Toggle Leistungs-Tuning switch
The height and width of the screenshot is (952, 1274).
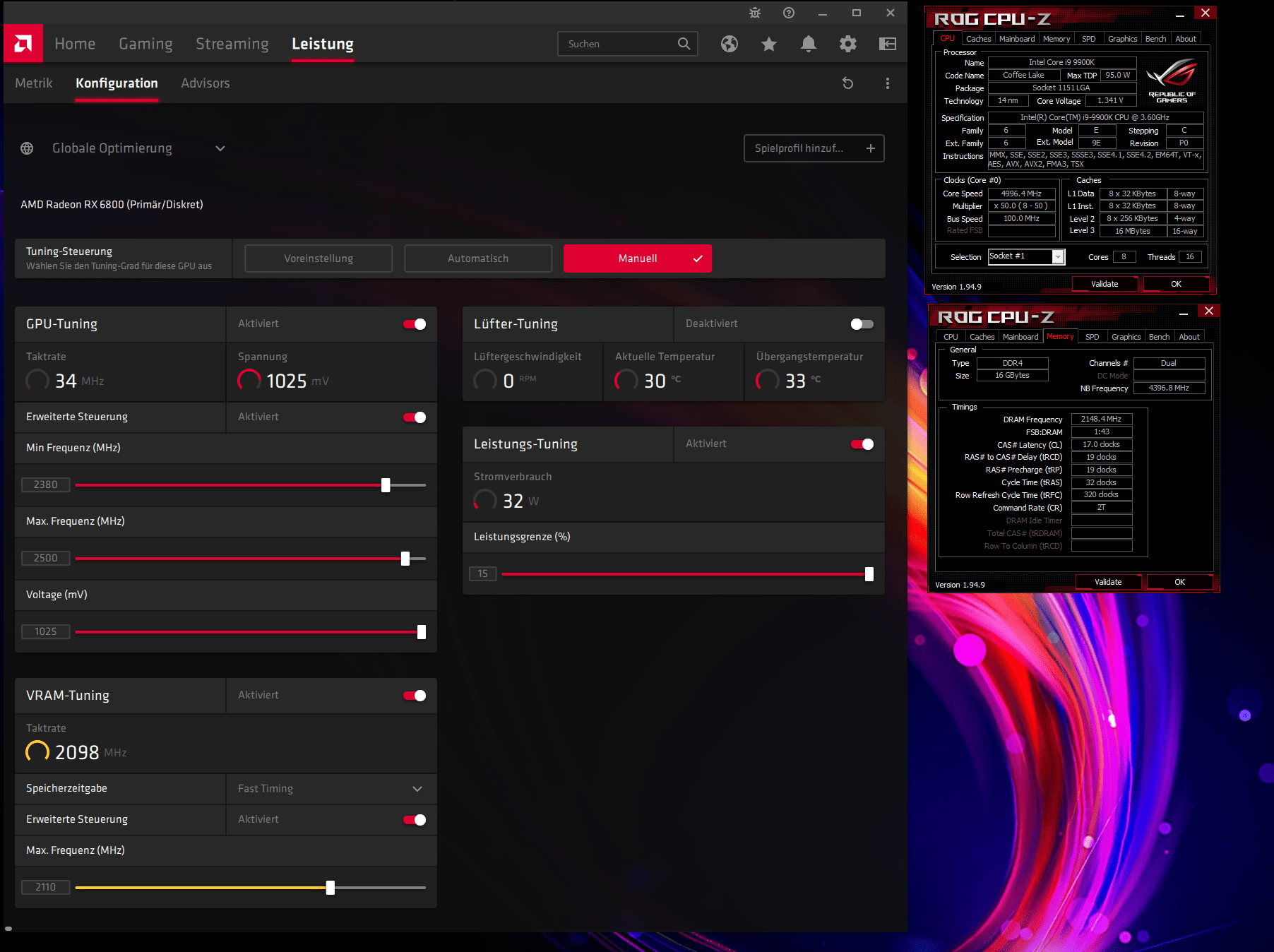(862, 444)
